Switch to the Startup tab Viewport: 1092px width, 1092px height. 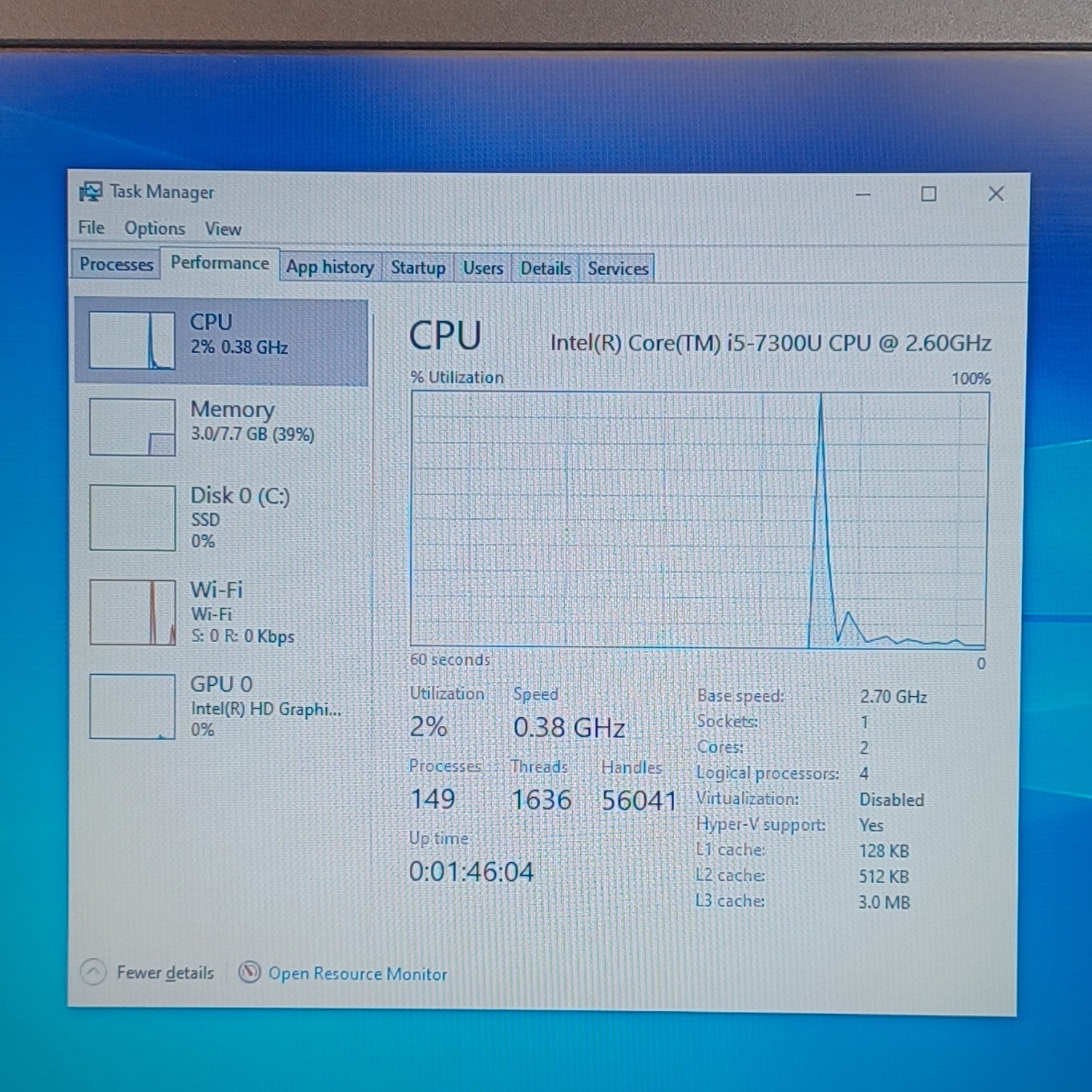(x=418, y=268)
